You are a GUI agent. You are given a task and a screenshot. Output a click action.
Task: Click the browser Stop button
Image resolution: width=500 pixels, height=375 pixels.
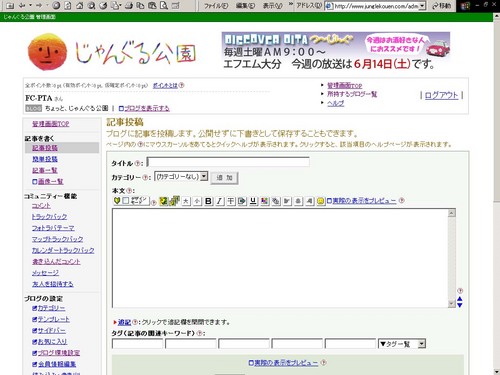pyautogui.click(x=56, y=6)
